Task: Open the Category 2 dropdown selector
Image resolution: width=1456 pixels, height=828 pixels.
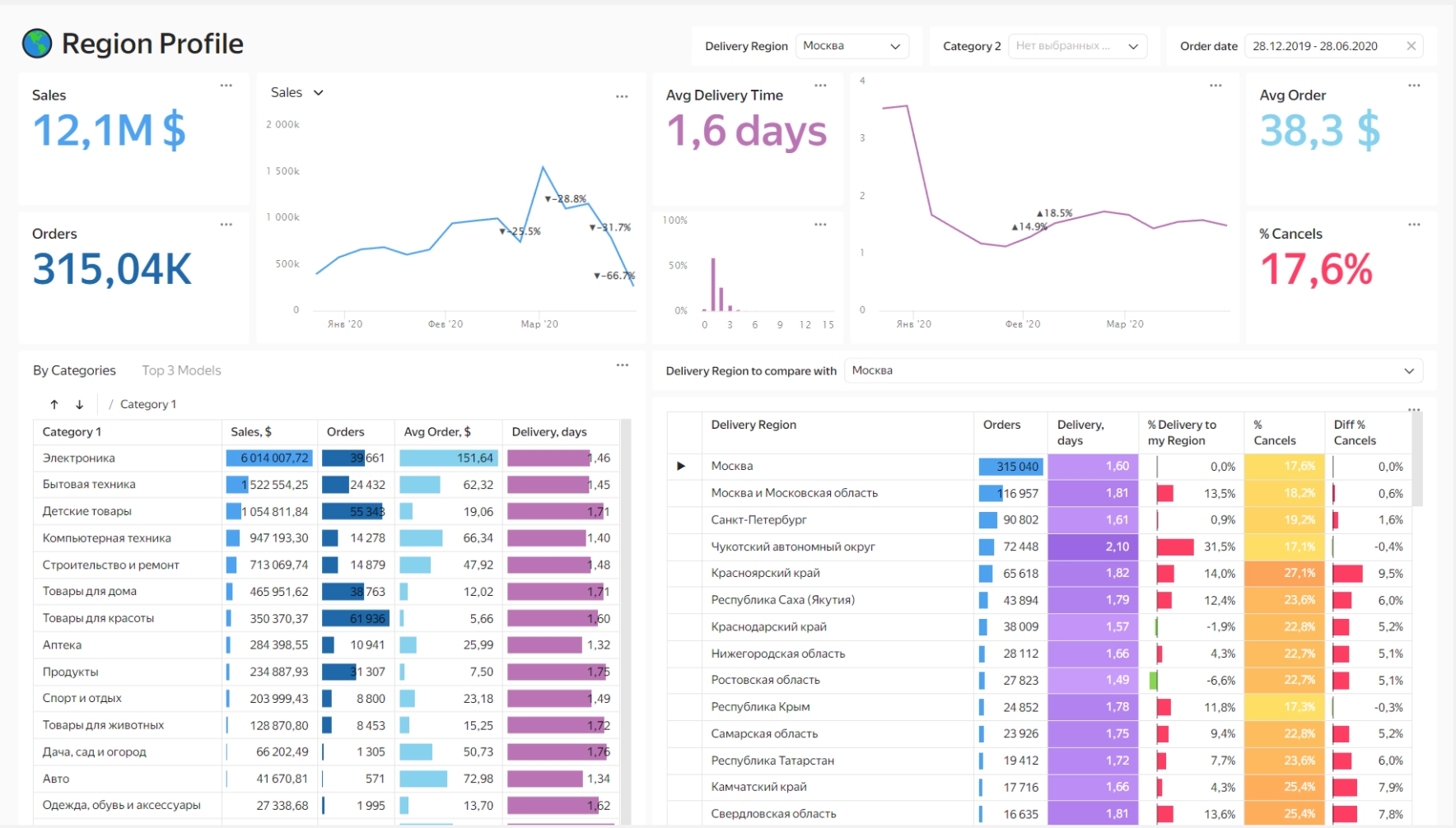Action: [x=1076, y=46]
